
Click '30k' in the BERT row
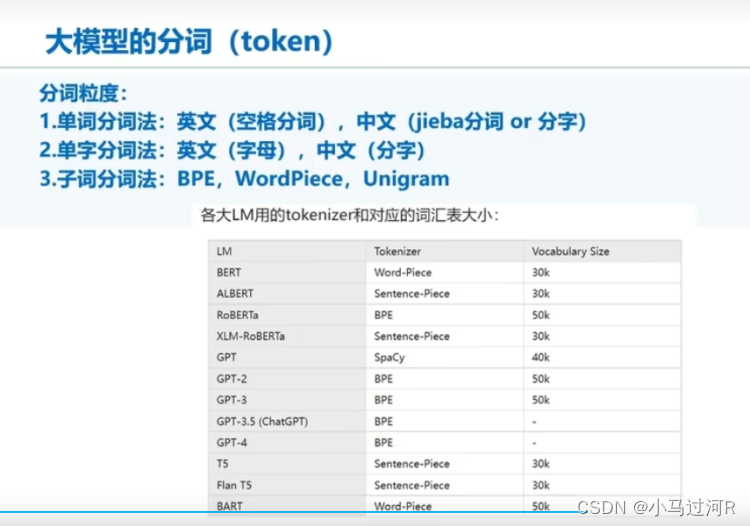541,273
